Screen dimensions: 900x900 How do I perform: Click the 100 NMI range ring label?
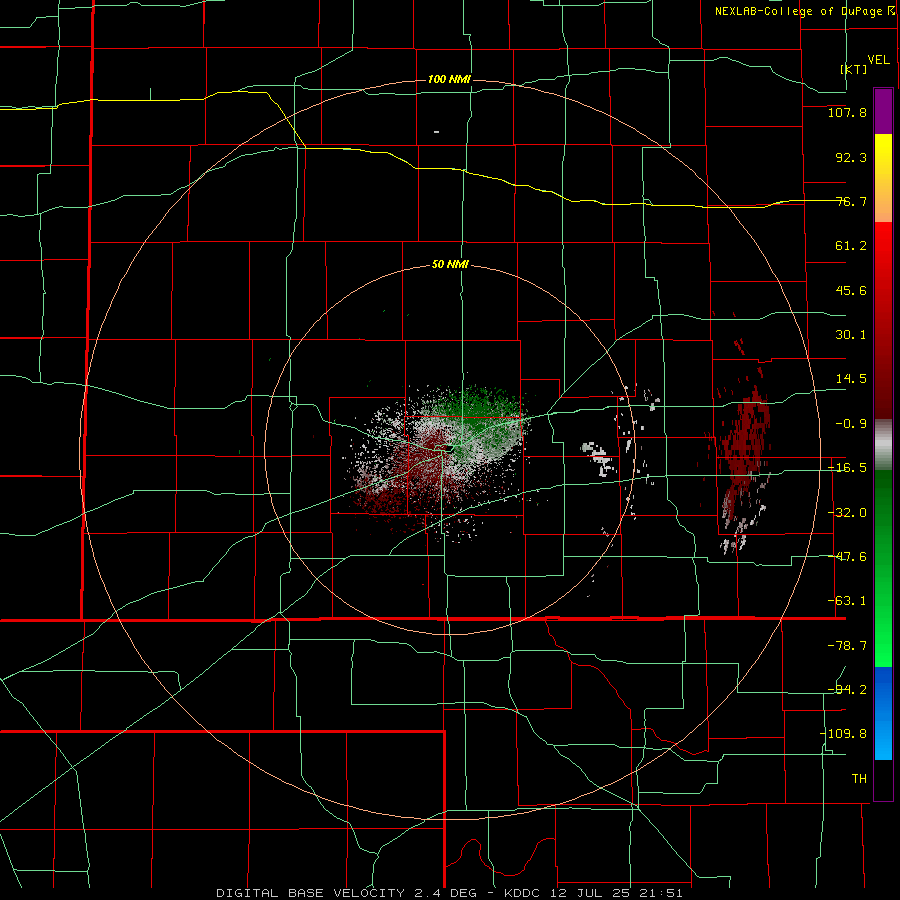[x=449, y=79]
